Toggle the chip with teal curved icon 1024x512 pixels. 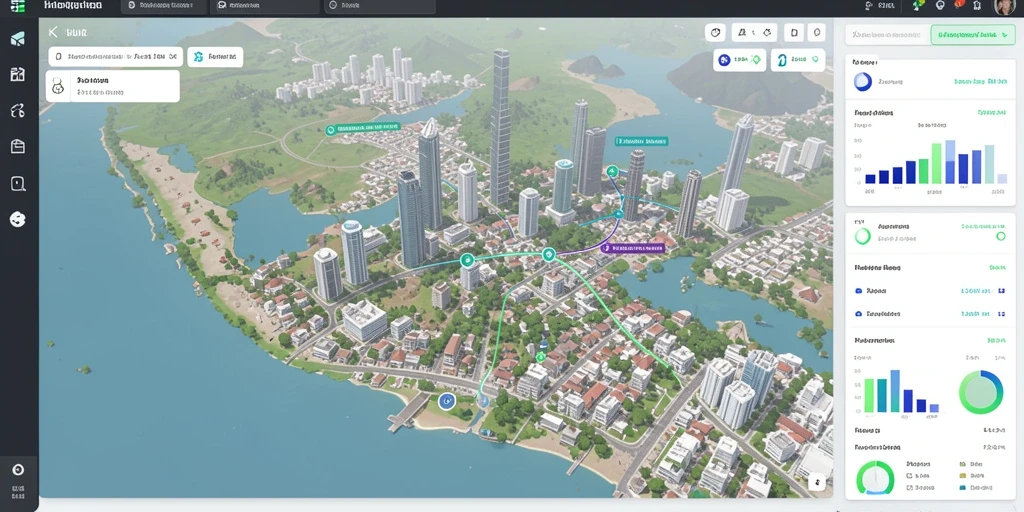(797, 60)
